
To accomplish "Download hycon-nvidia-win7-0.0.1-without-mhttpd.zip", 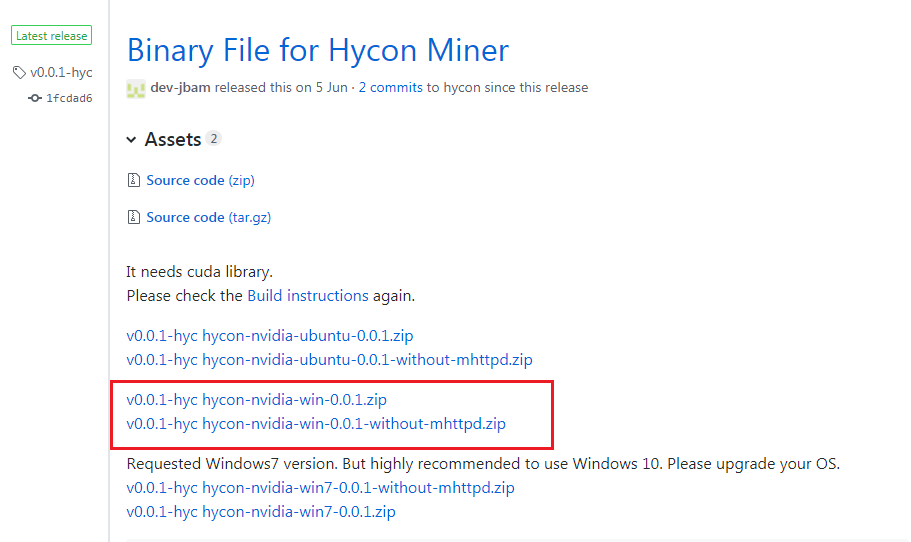I will coord(320,487).
